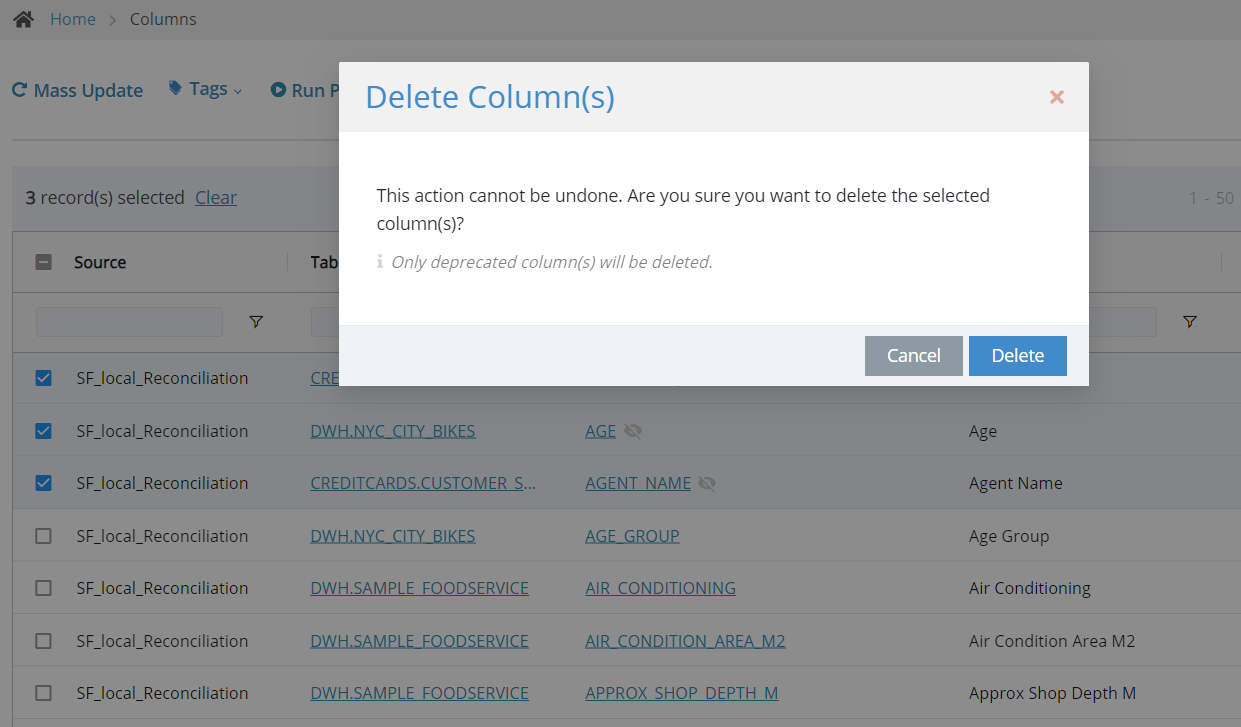Open DWH.SAMPLE_FOODSERVICE in APPROX_SHOP_DEPTH_M row
The width and height of the screenshot is (1241, 727).
point(419,693)
